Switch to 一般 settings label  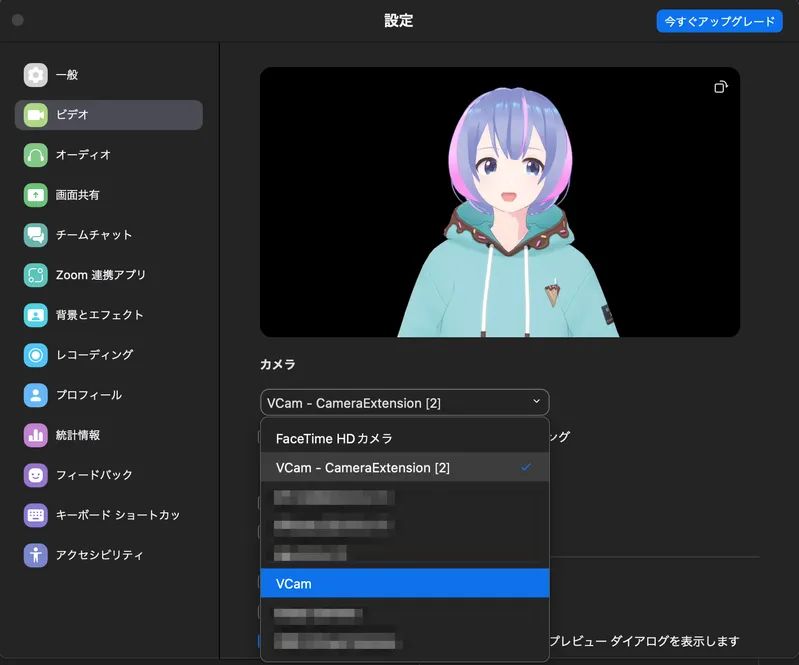(67, 75)
